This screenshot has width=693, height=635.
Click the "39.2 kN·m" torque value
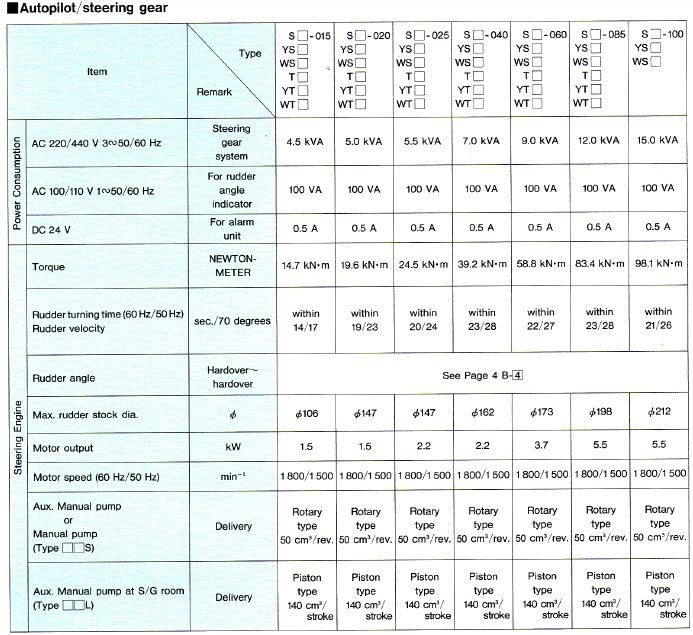(x=482, y=264)
